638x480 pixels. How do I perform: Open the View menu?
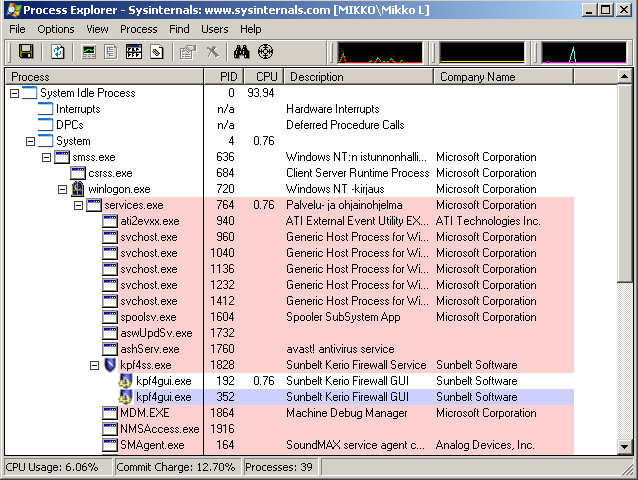(97, 29)
